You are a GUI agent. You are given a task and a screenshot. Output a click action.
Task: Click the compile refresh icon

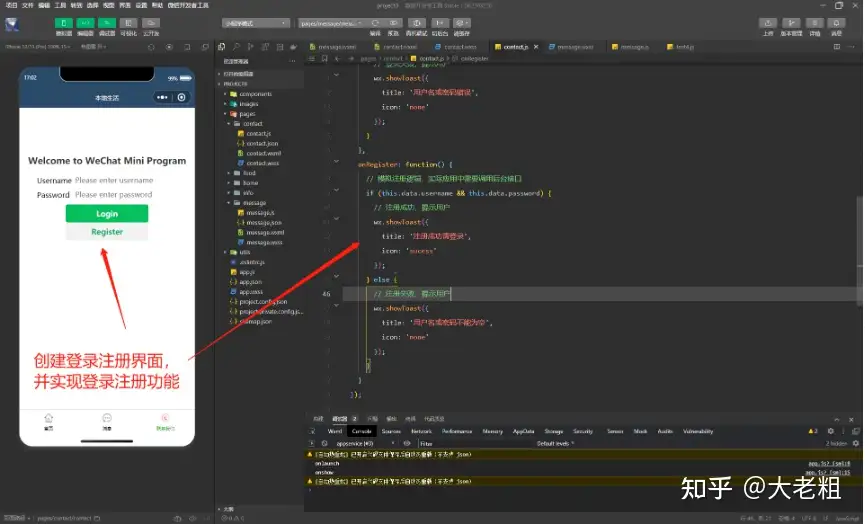[375, 23]
